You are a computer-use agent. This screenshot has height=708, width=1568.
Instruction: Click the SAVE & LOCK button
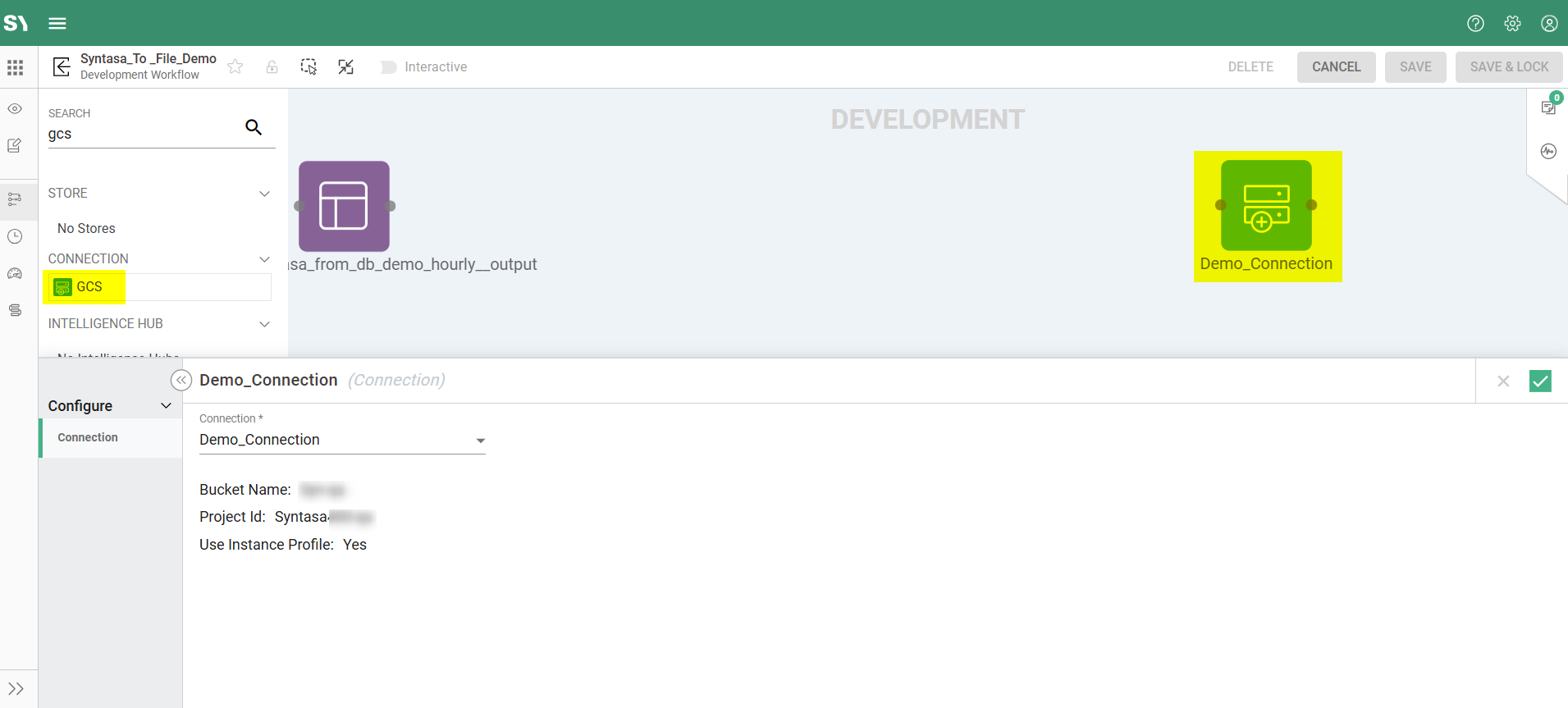point(1508,67)
